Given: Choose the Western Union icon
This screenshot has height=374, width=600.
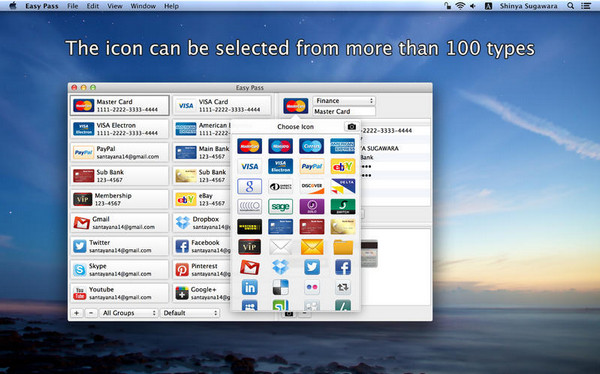Looking at the screenshot, I should 249,227.
